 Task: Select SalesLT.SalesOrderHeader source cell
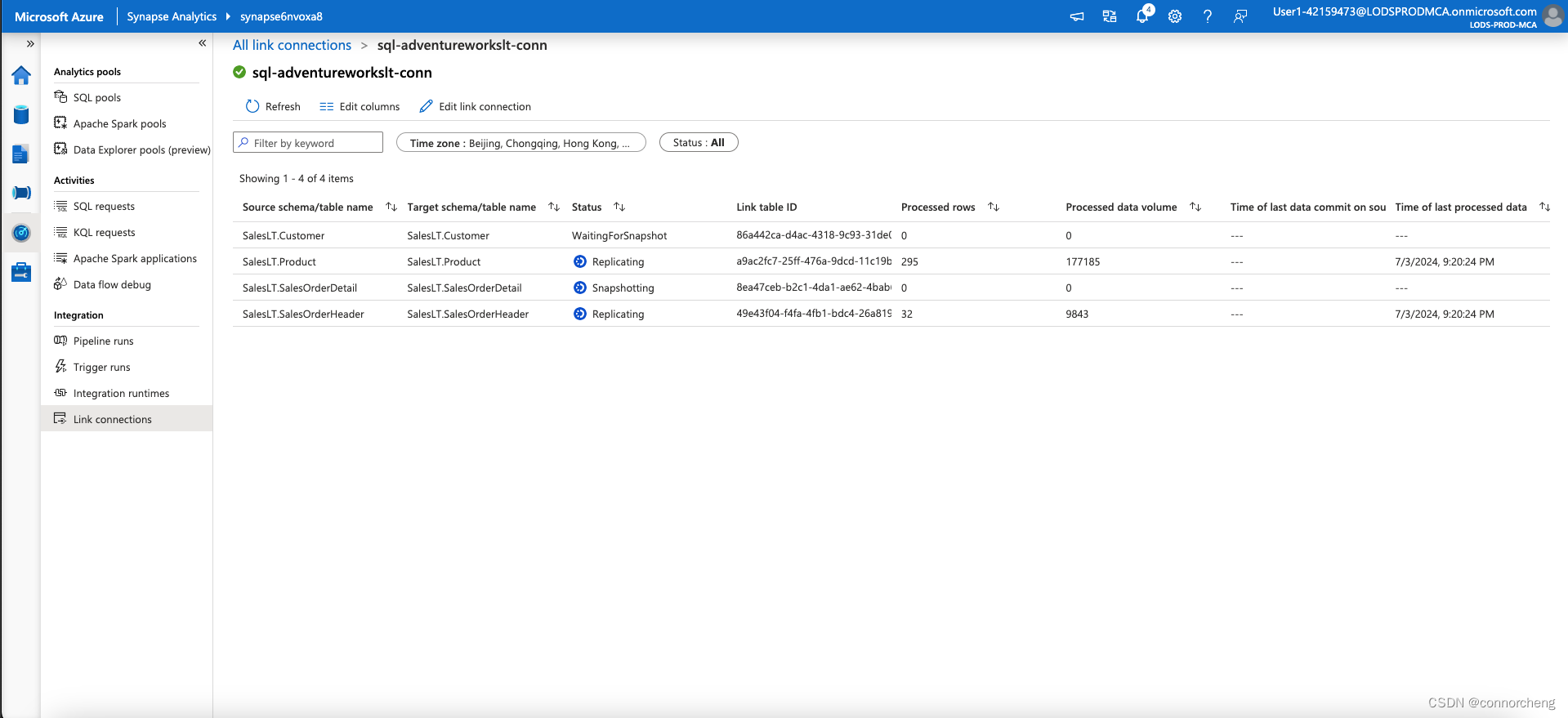pos(303,314)
